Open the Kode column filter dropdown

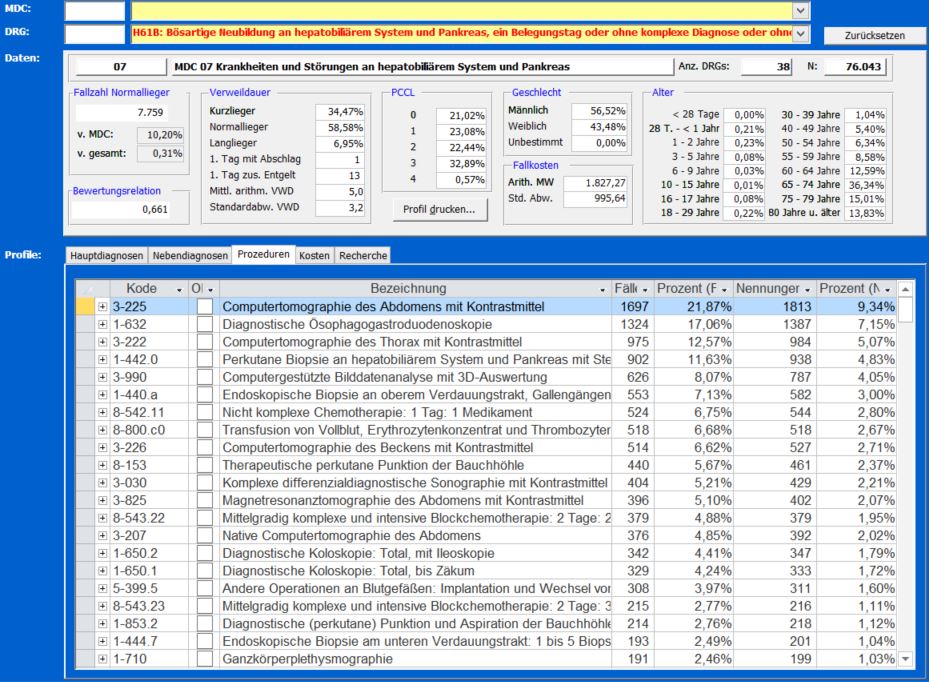point(179,289)
